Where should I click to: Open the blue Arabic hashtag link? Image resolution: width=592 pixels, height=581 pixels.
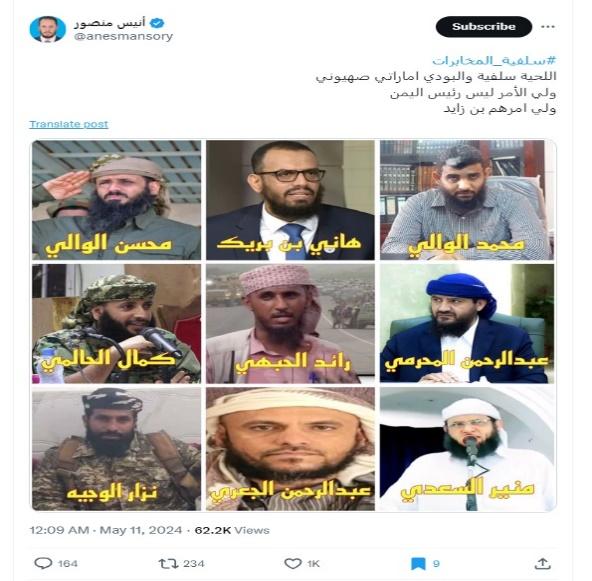pos(494,60)
